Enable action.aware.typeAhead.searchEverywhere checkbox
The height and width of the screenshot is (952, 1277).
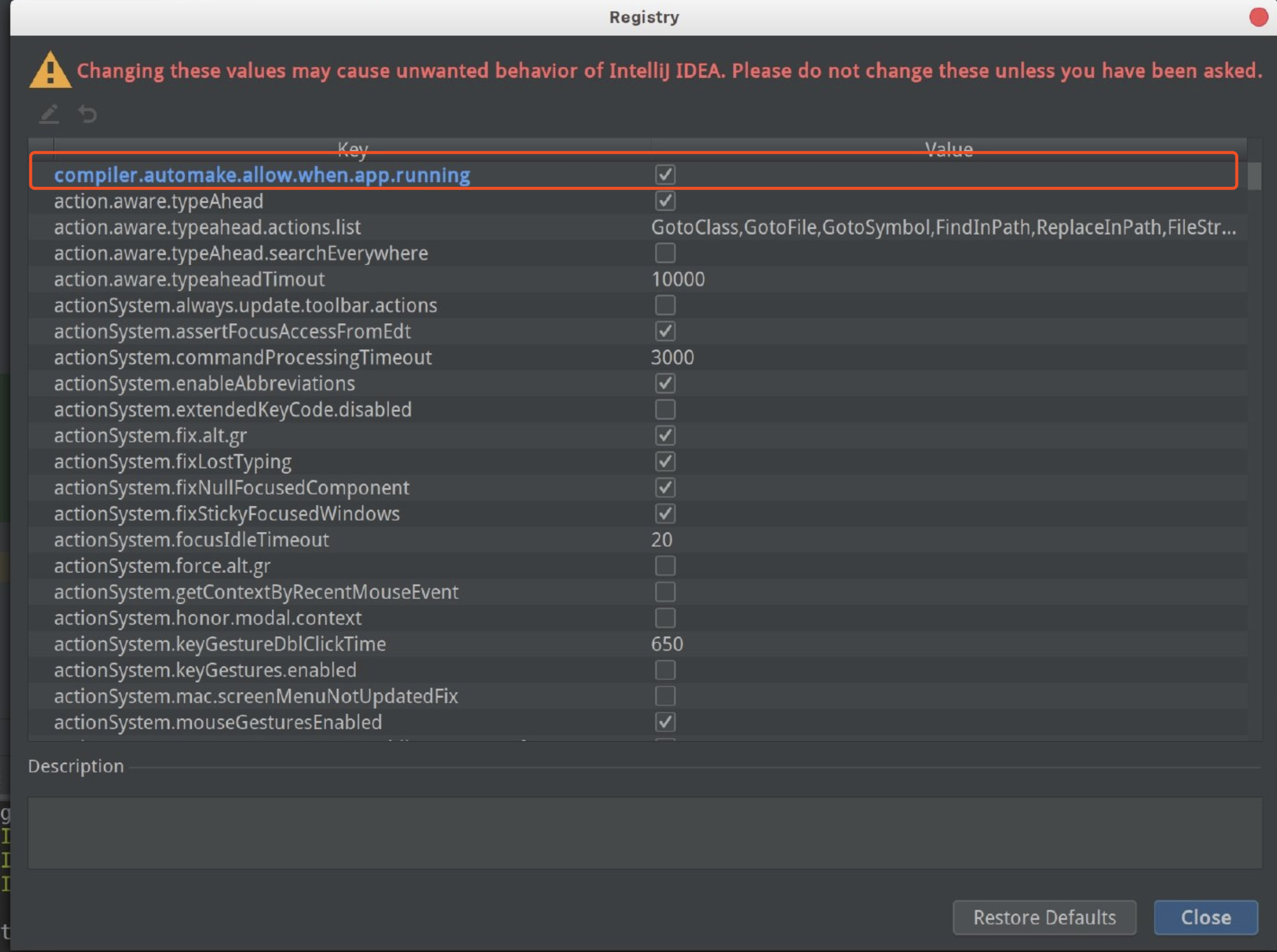pyautogui.click(x=665, y=253)
